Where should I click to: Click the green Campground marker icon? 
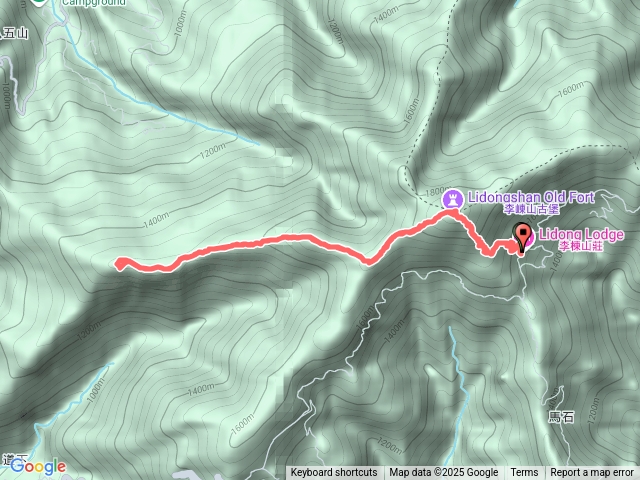point(39,2)
